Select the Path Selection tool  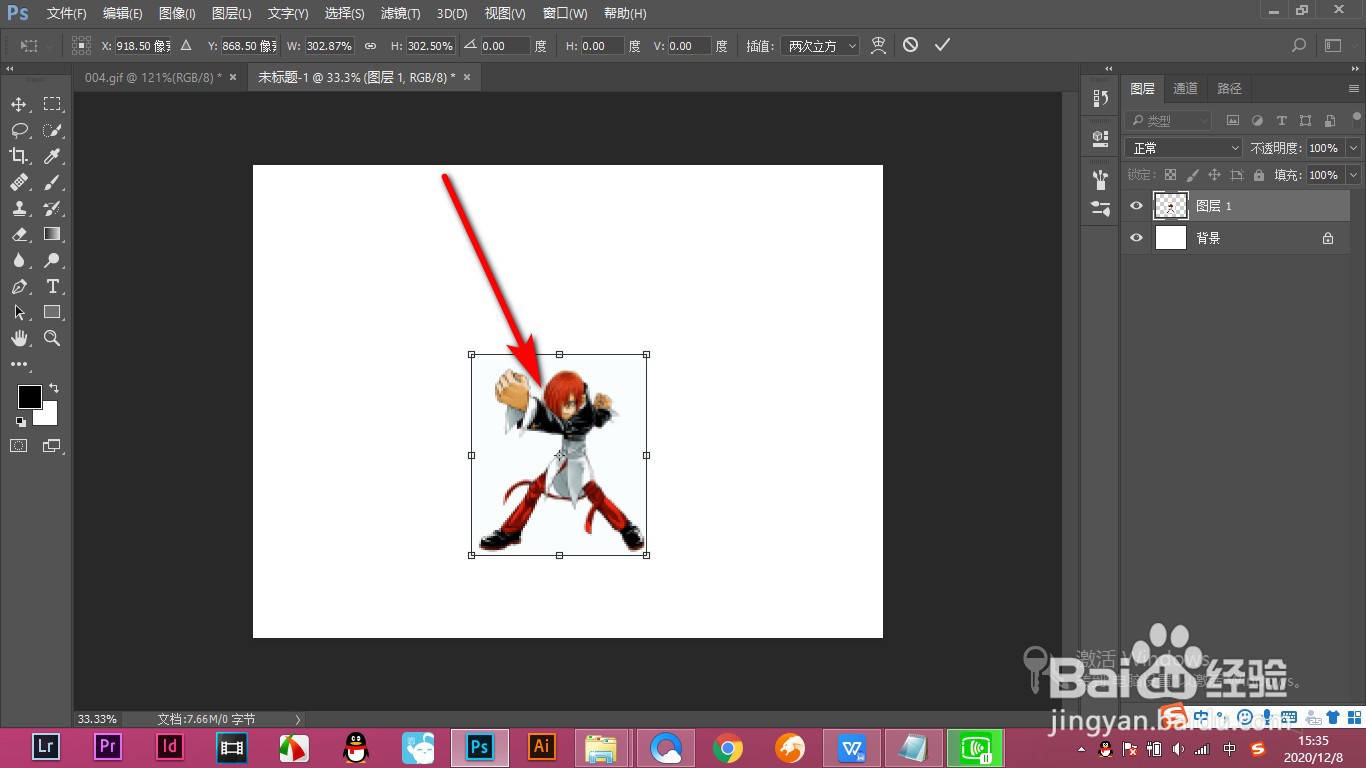click(x=19, y=312)
